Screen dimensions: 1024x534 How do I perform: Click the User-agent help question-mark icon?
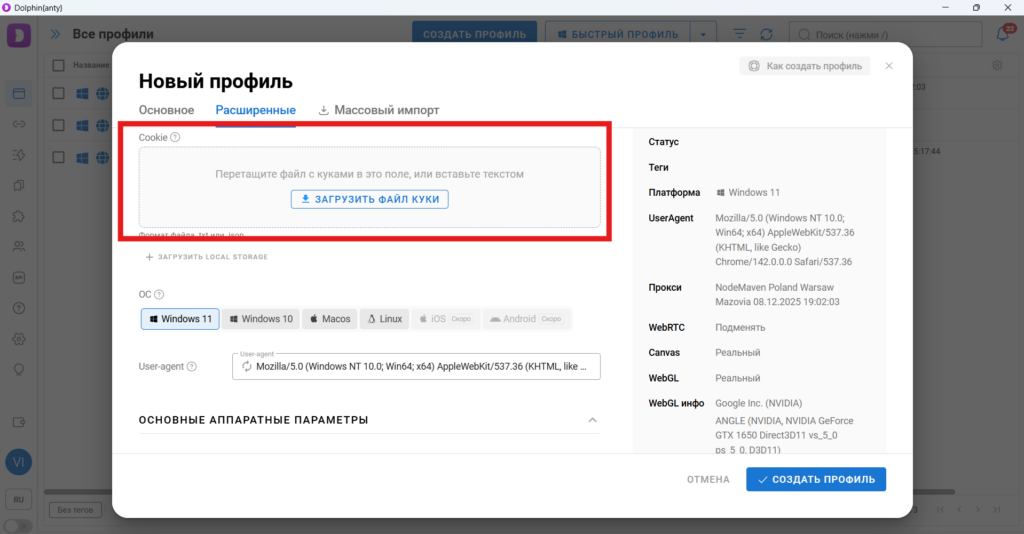pos(192,367)
